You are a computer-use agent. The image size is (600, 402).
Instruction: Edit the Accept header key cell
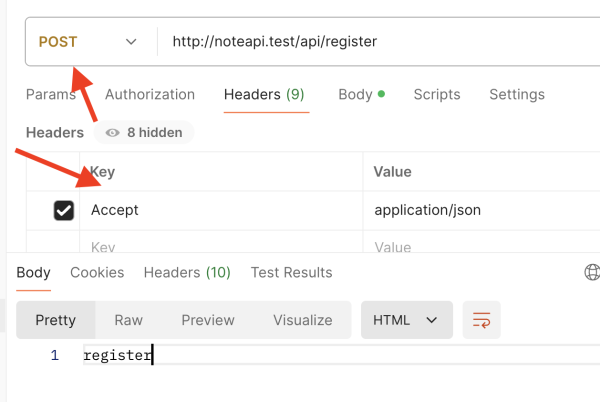click(220, 211)
